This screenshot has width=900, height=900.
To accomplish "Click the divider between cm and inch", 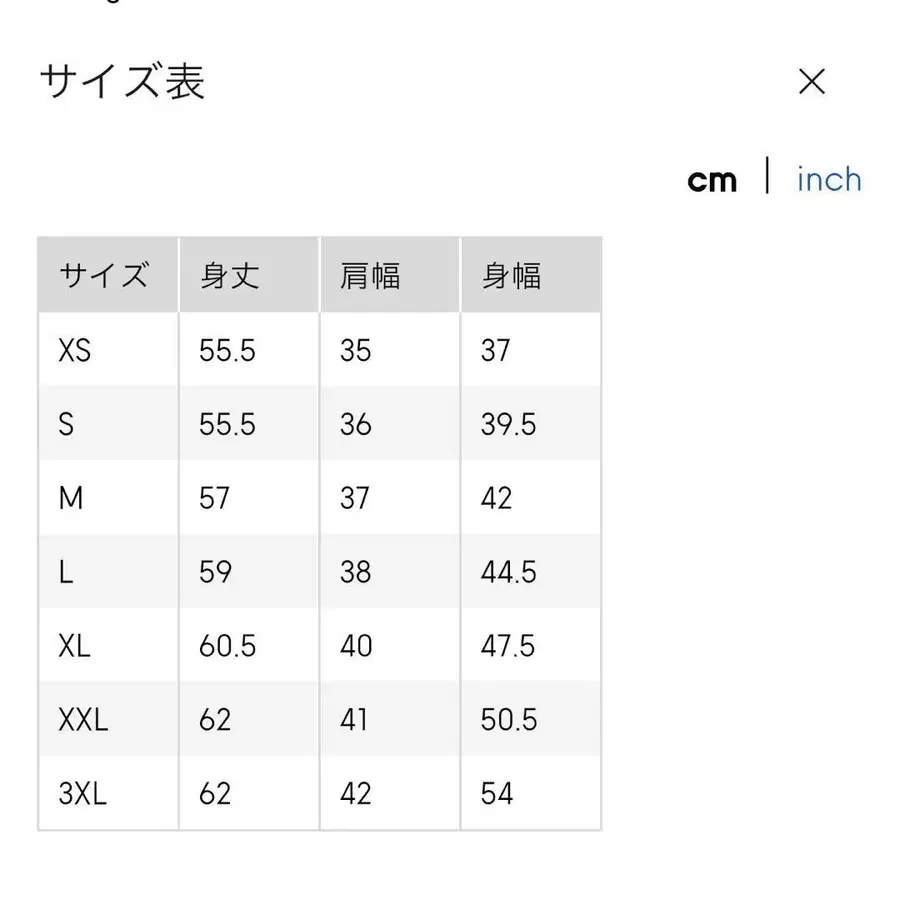I will point(768,176).
